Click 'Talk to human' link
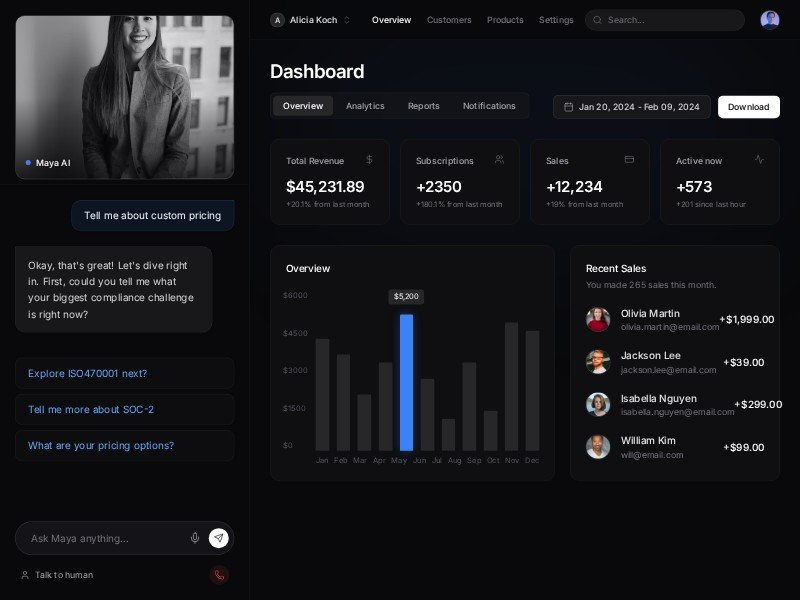This screenshot has width=800, height=600. click(x=63, y=575)
